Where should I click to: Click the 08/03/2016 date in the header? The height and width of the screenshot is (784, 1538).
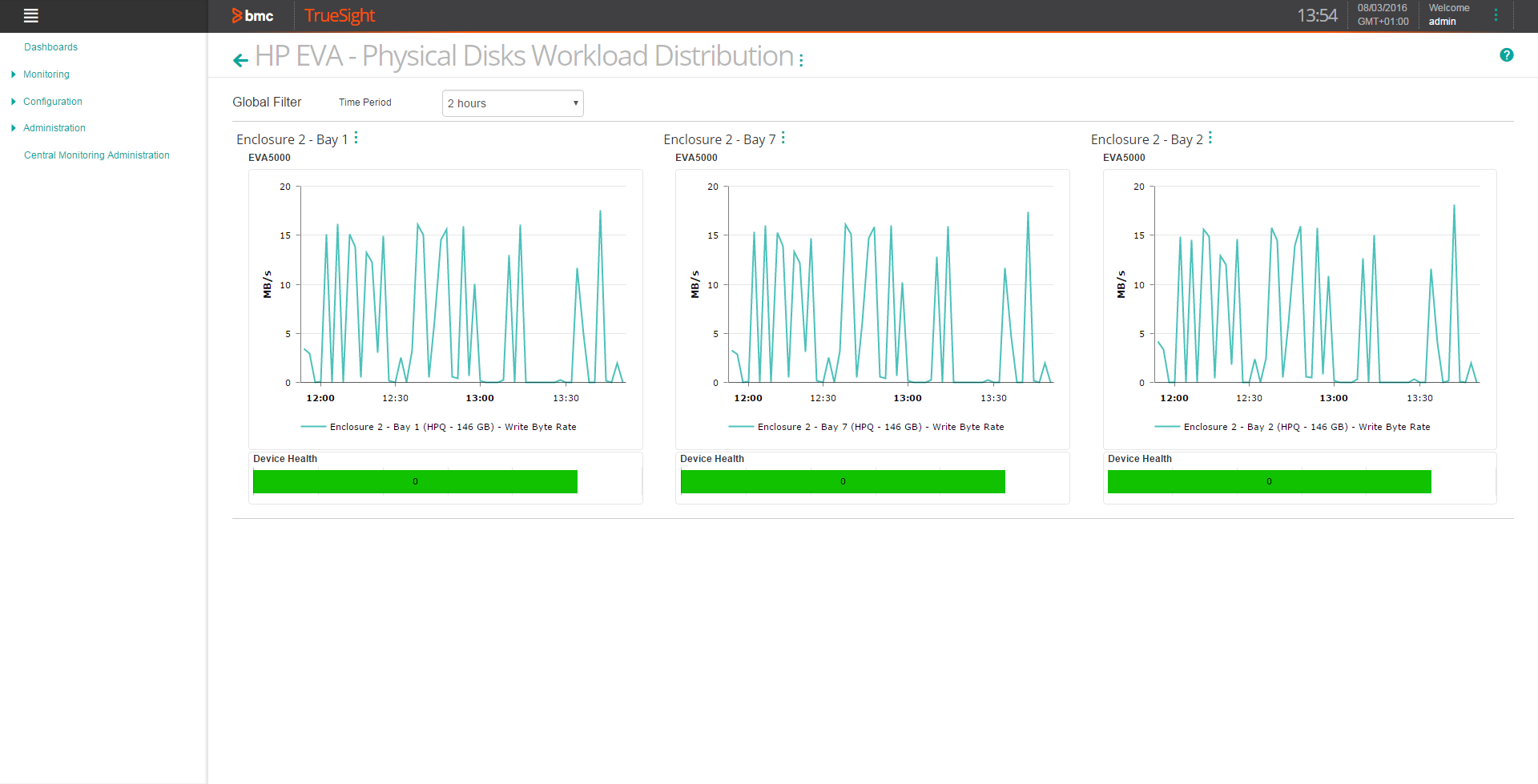[1382, 8]
